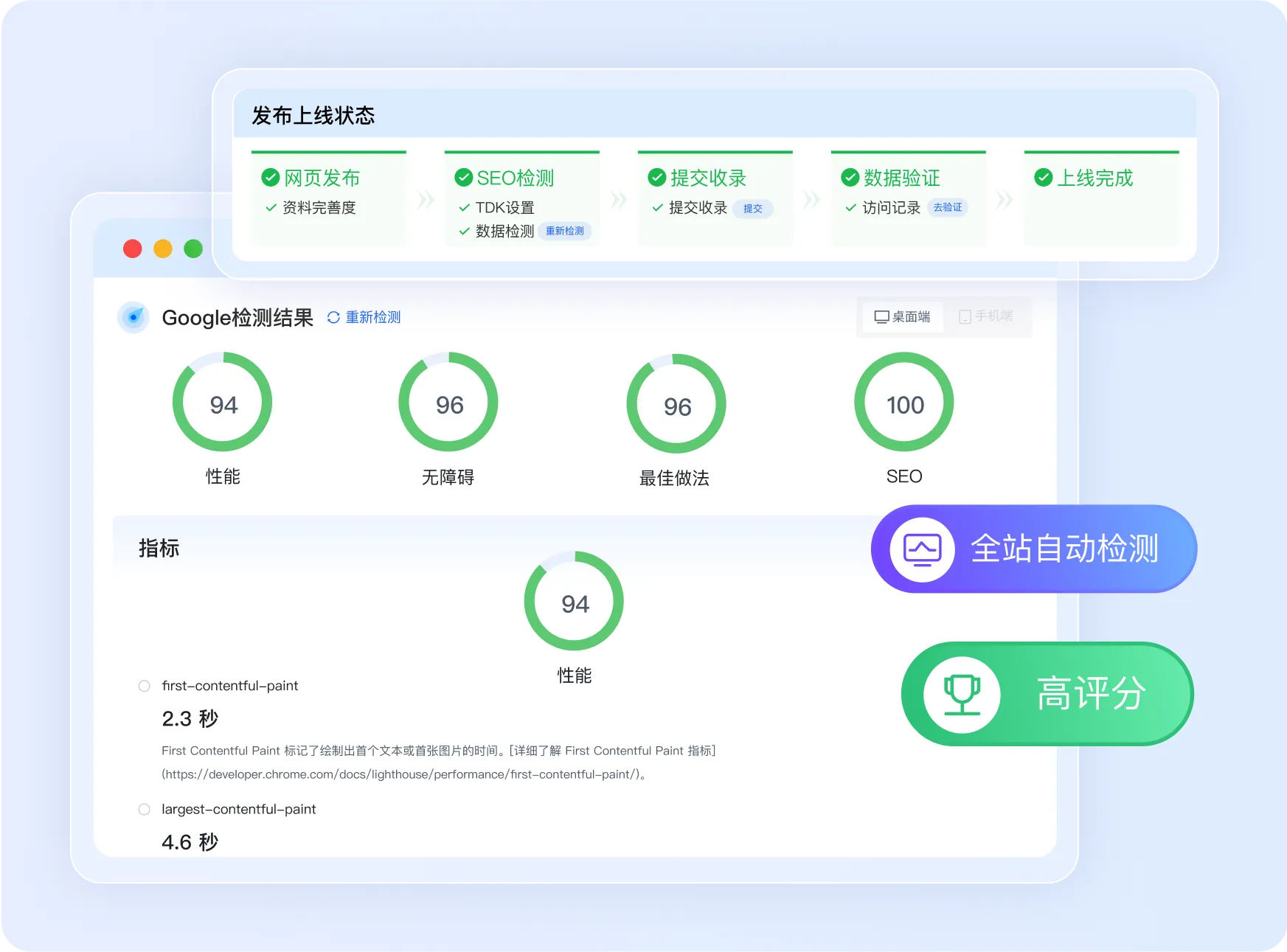
Task: Click the chevron arrows after 提交收录 card
Action: click(x=811, y=199)
